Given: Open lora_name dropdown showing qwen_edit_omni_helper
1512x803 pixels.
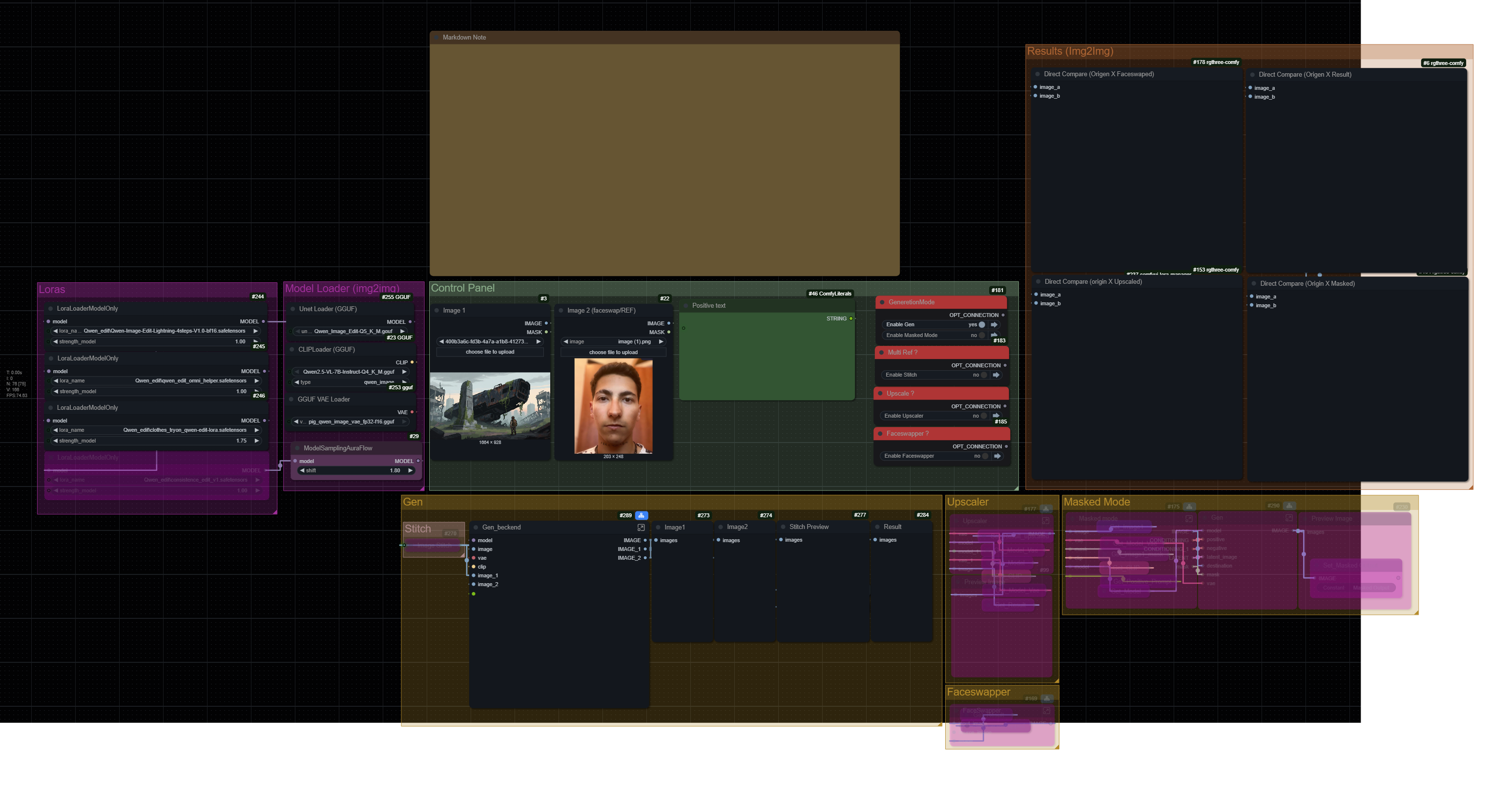Looking at the screenshot, I should 156,380.
